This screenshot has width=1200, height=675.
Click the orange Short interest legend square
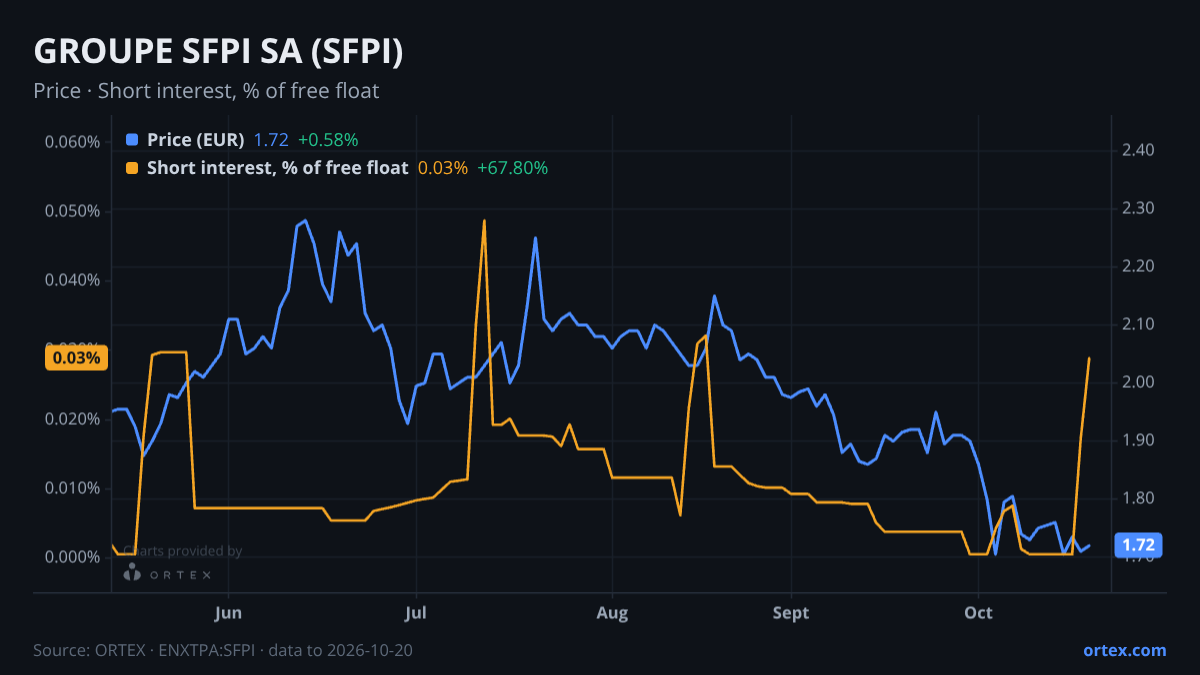[132, 168]
